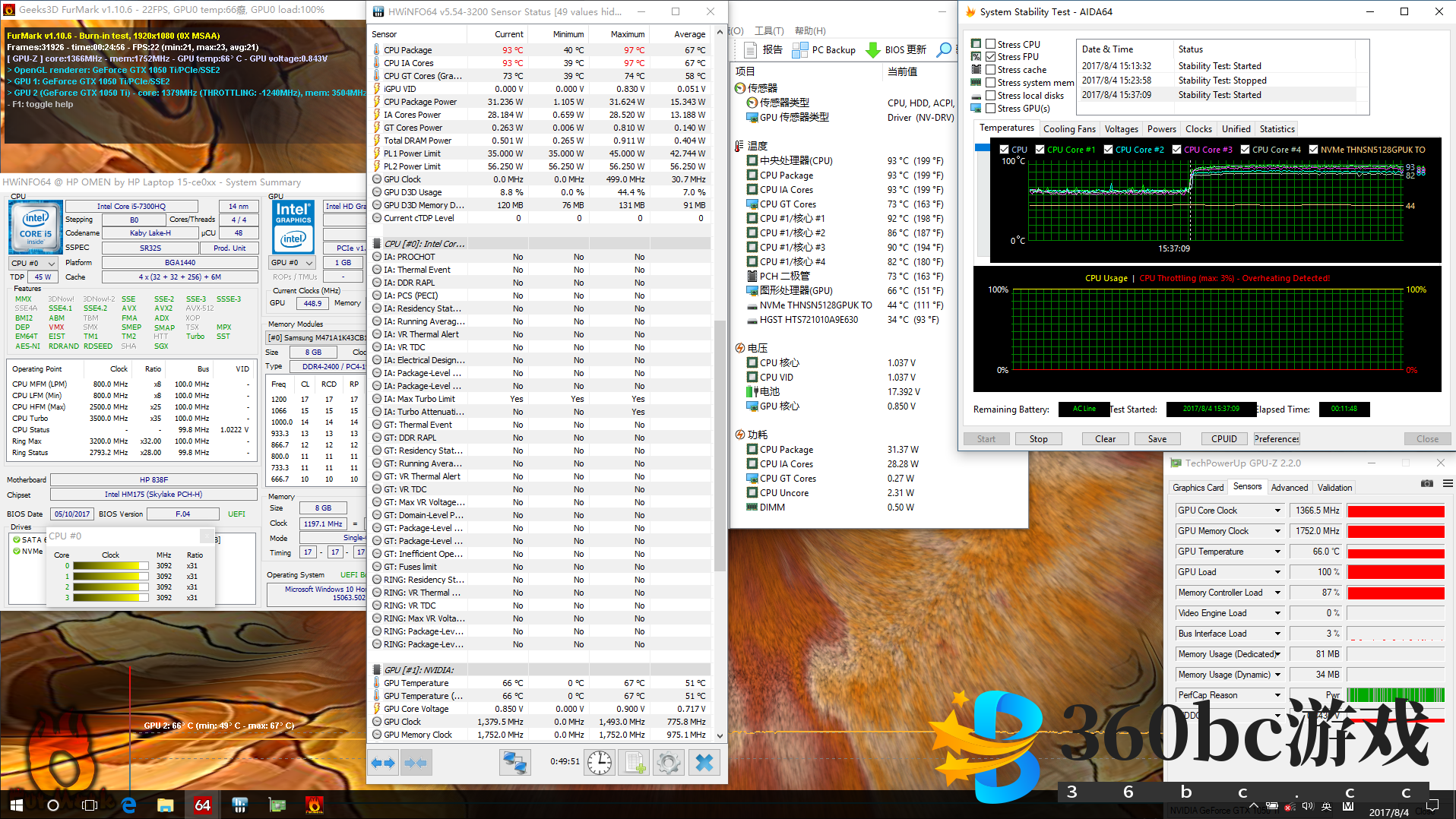Click the CPUID button
Viewport: 1456px width, 819px height.
tap(1223, 439)
